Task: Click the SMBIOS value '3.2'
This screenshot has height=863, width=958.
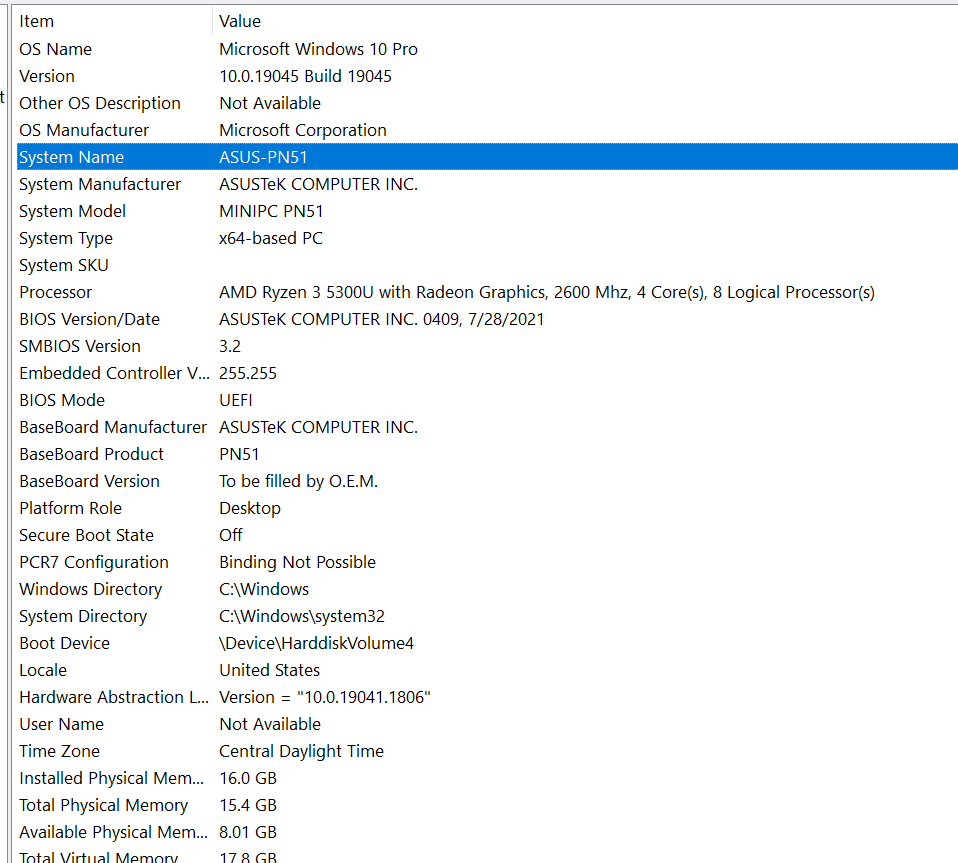Action: tap(230, 346)
